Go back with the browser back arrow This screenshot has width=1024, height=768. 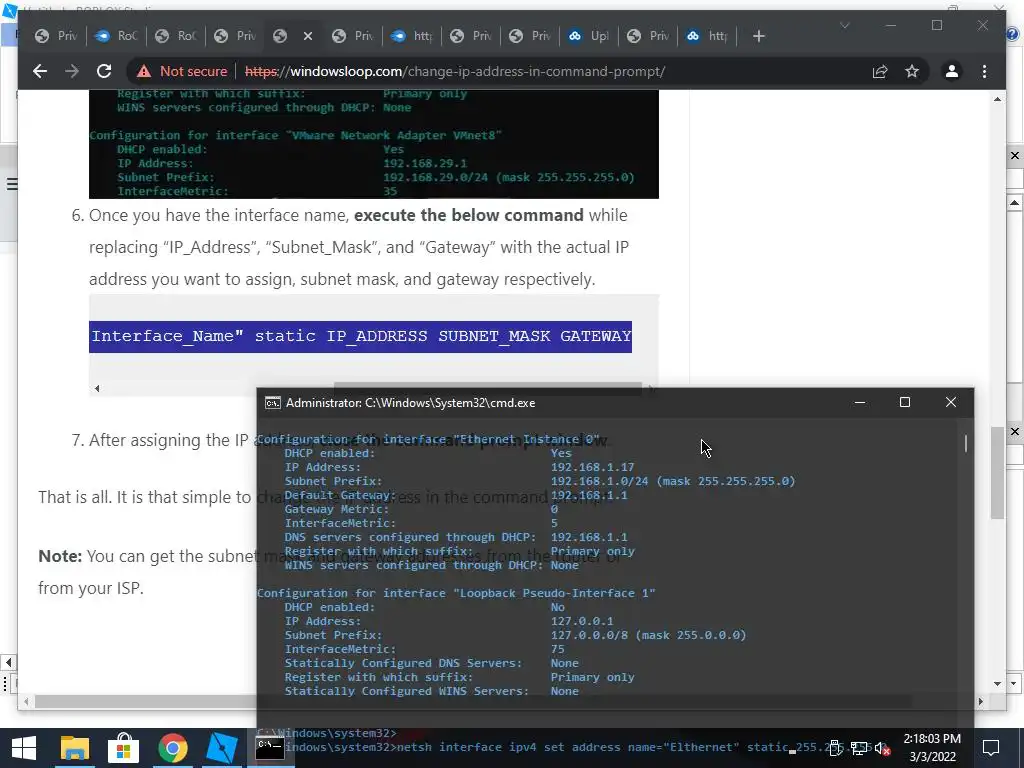pos(40,71)
